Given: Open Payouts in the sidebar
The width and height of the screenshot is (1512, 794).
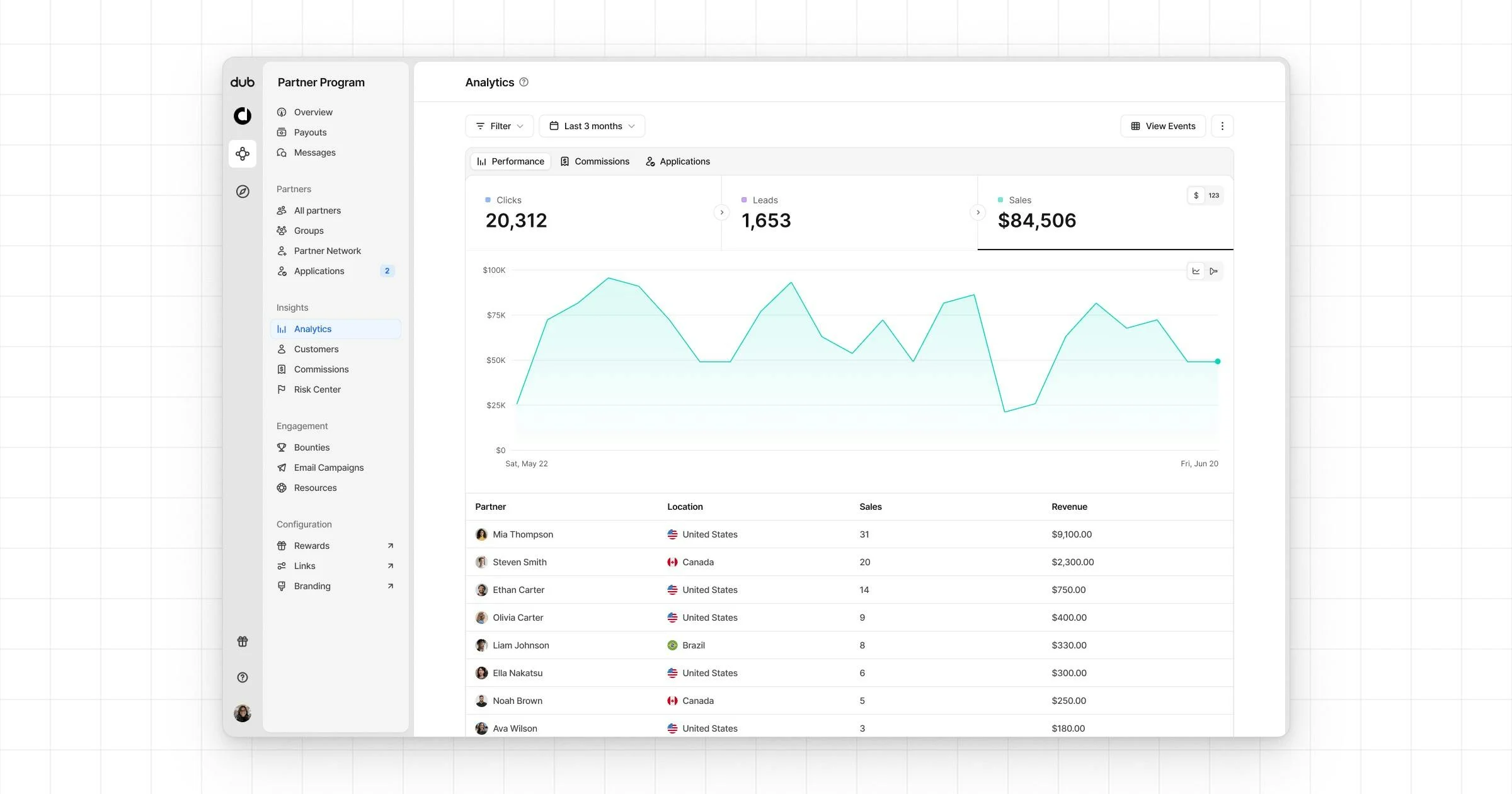Looking at the screenshot, I should point(336,132).
